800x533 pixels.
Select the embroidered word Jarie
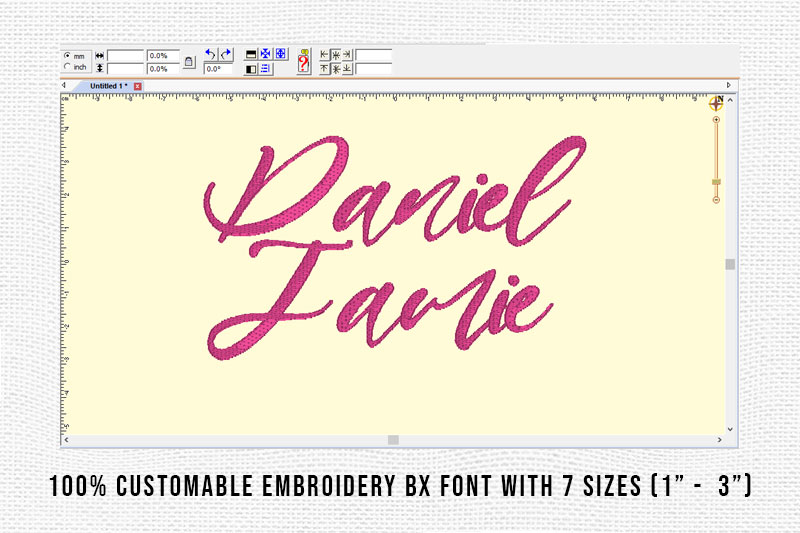pos(380,301)
